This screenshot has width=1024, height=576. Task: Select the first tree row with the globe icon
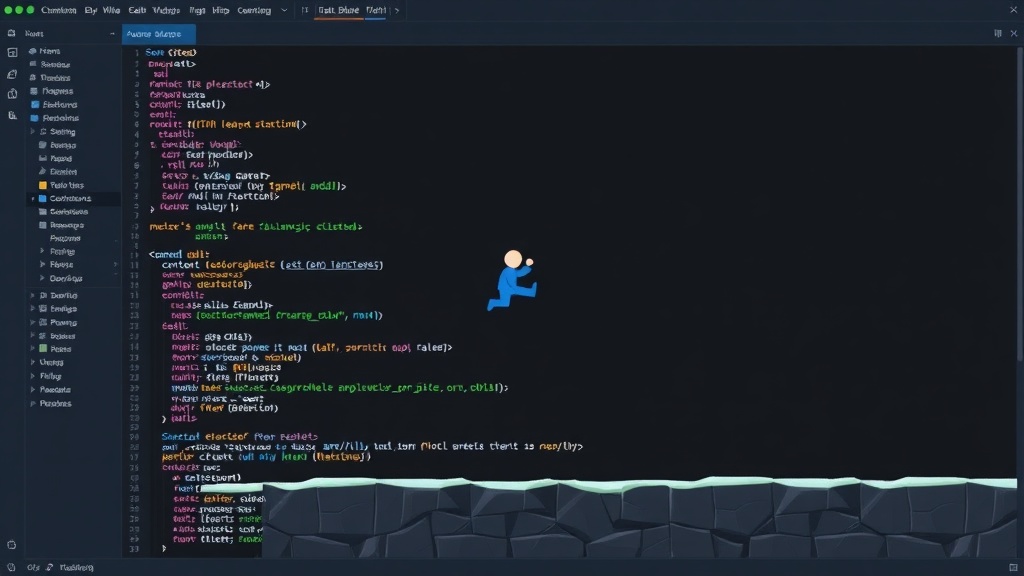[x=73, y=51]
